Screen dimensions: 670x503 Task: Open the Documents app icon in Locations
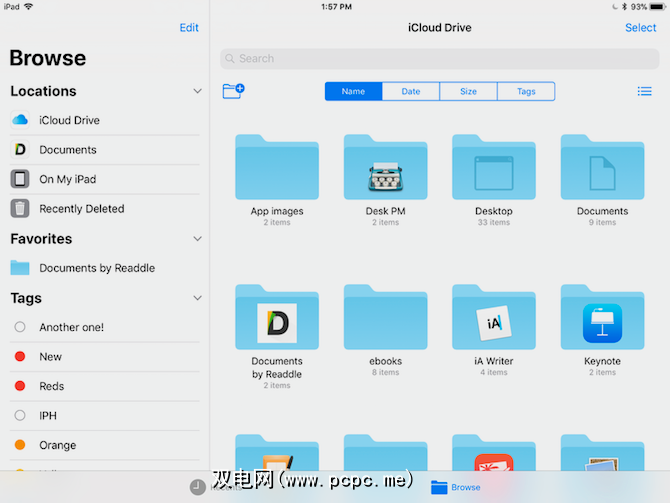[20, 150]
